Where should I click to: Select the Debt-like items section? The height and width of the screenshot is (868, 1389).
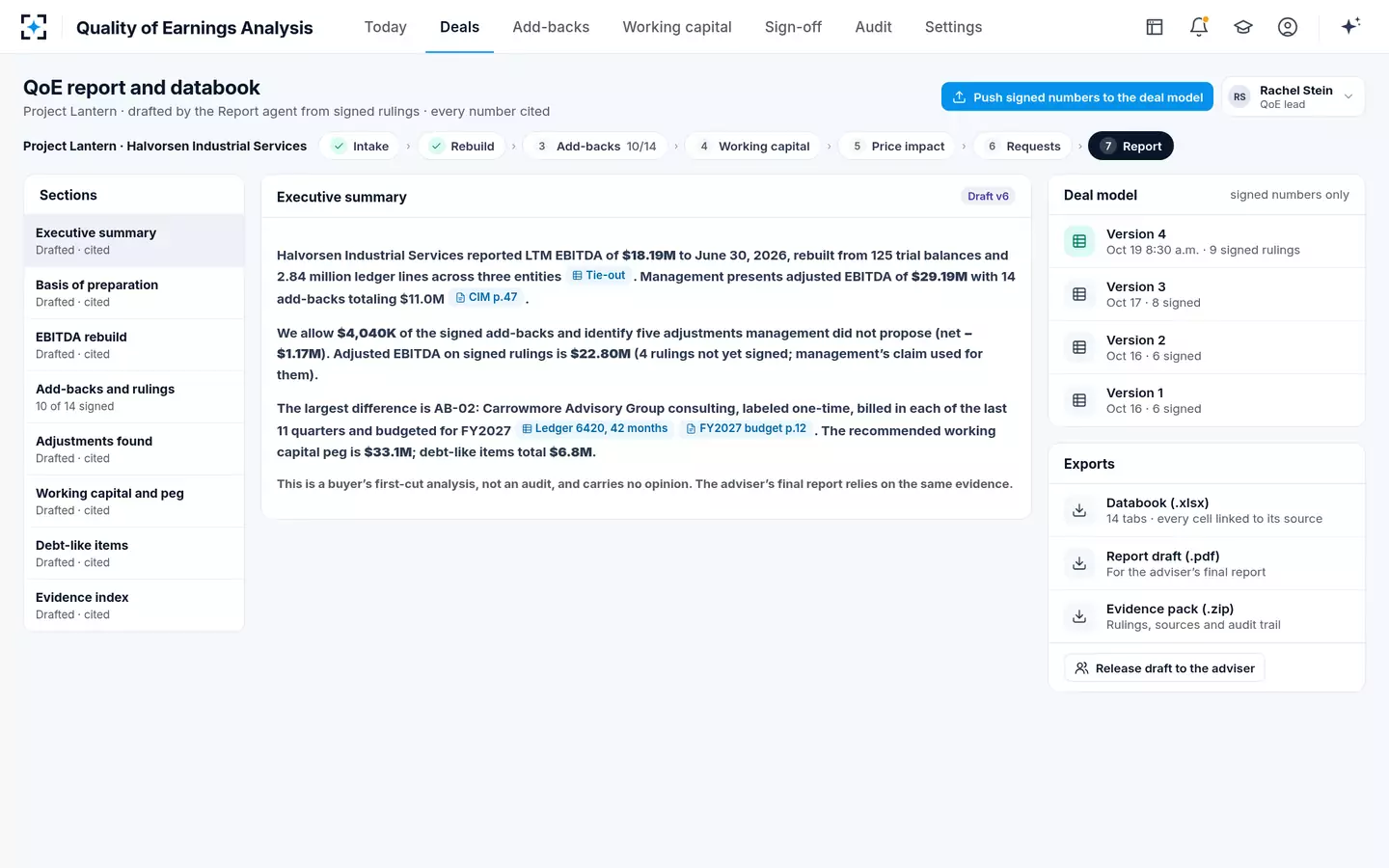pos(134,554)
